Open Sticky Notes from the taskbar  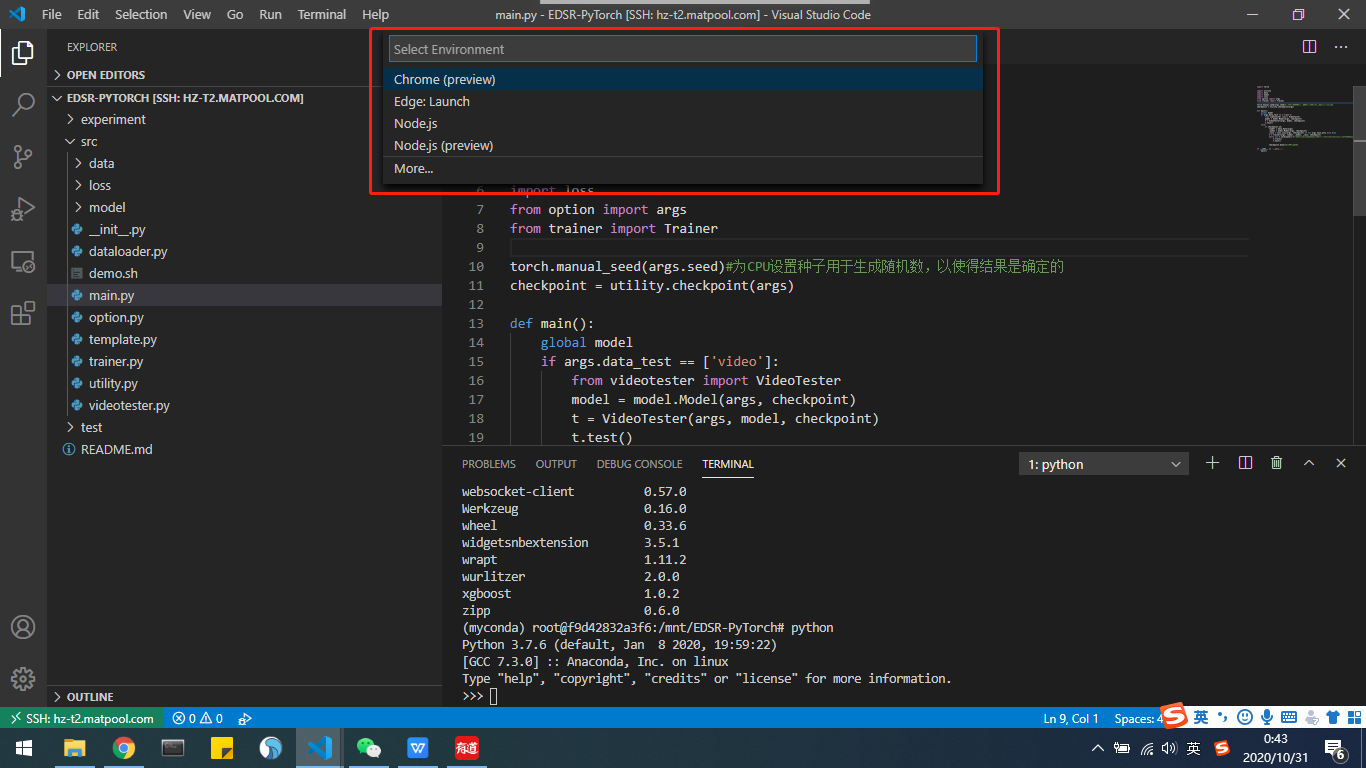pyautogui.click(x=222, y=748)
